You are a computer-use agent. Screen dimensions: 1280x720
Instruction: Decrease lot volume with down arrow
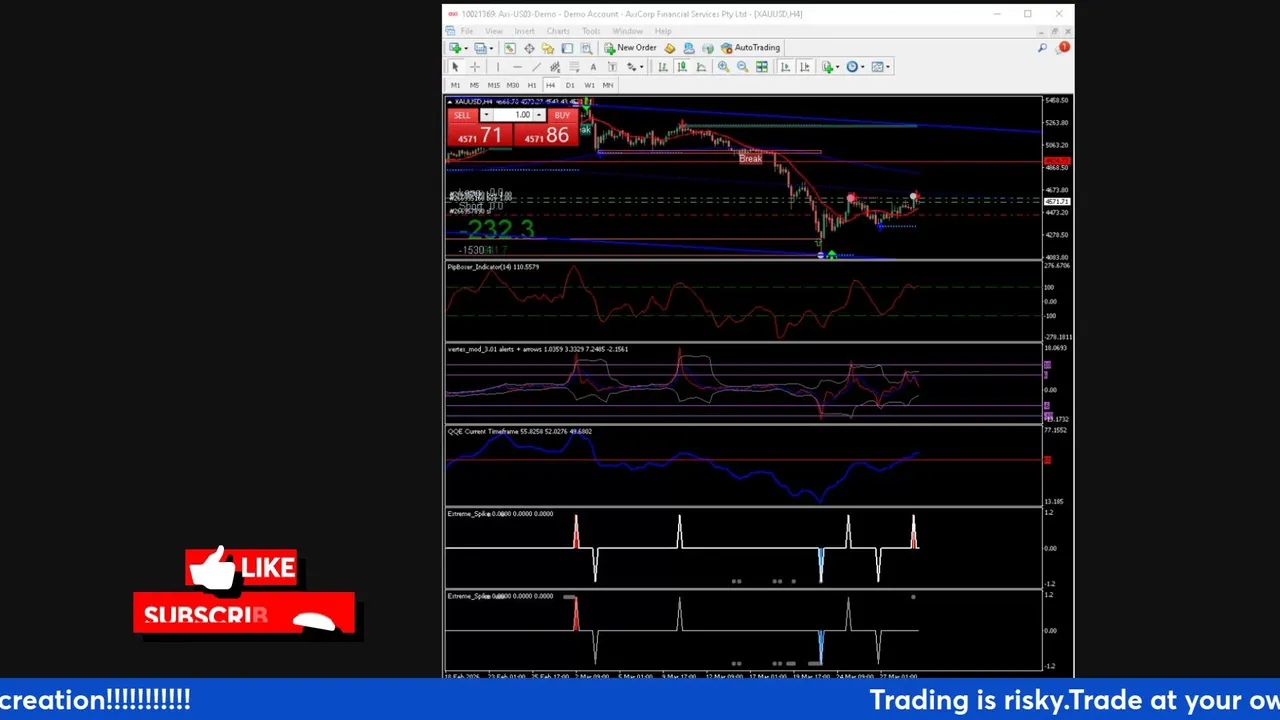click(x=486, y=115)
